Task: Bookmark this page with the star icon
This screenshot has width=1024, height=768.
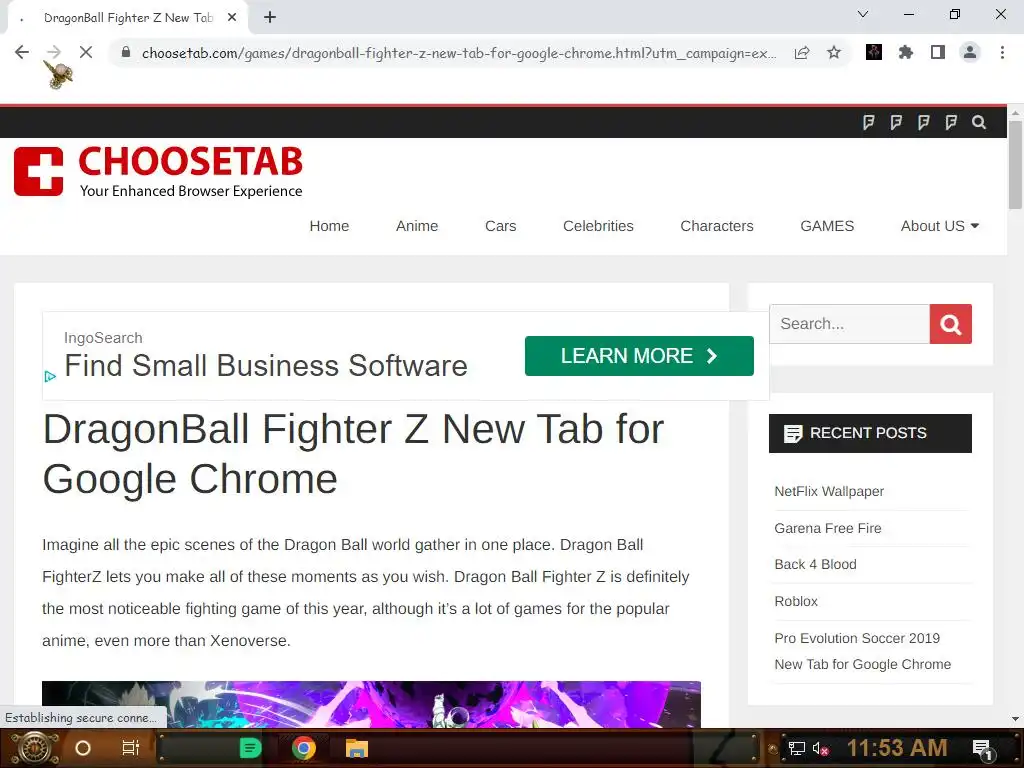Action: (834, 53)
